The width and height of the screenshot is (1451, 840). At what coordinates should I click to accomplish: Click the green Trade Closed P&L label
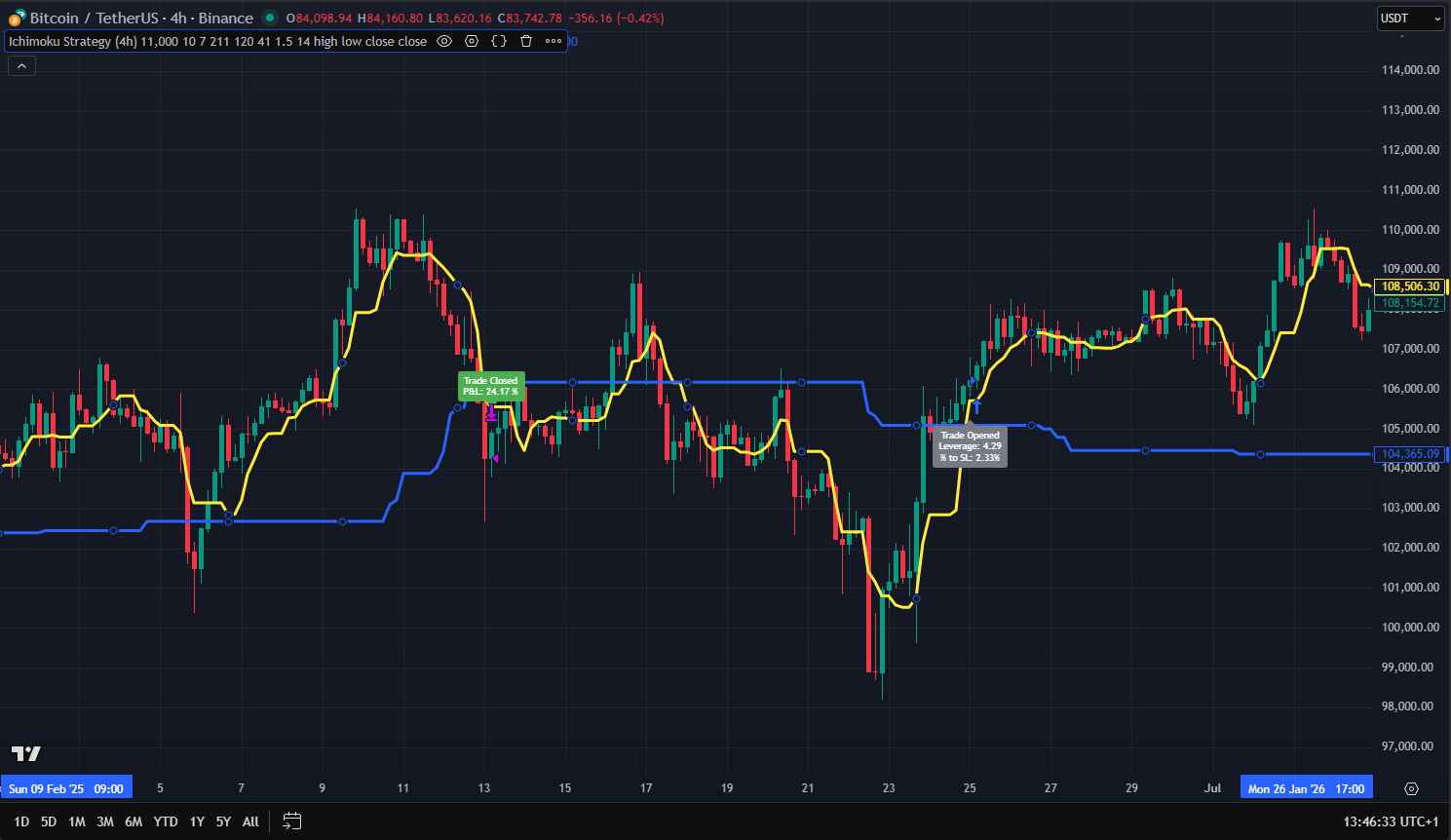(x=491, y=386)
